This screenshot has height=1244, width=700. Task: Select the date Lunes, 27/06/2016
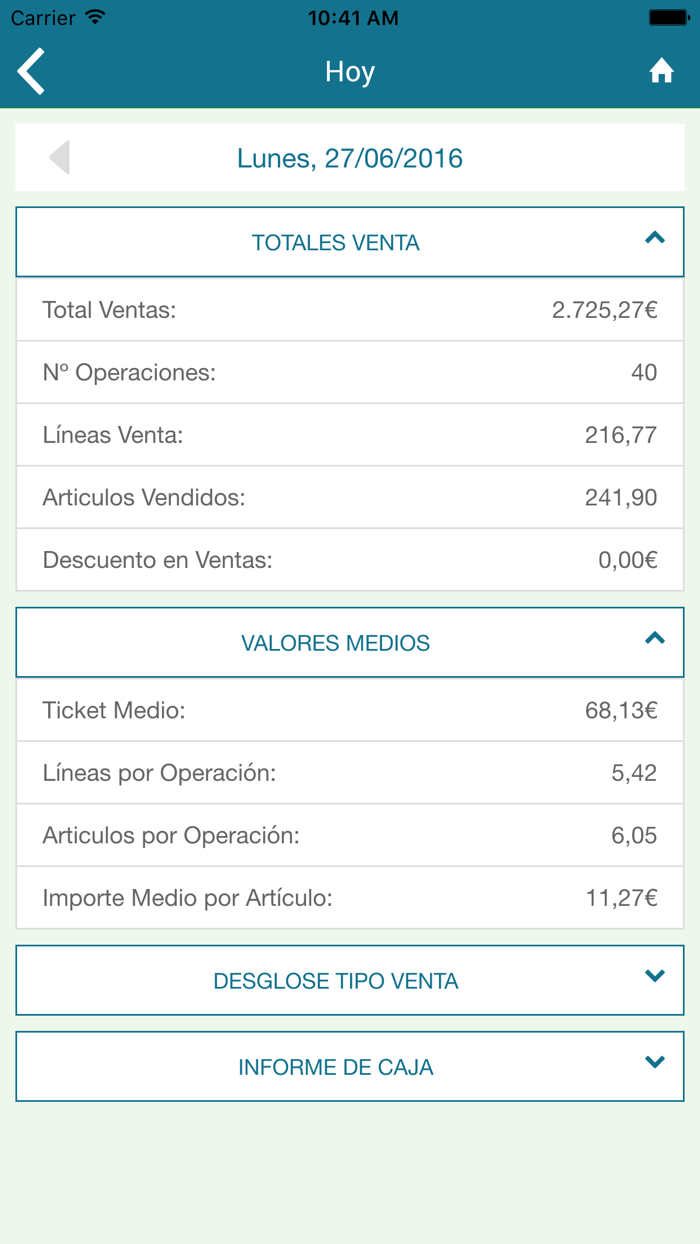point(350,157)
